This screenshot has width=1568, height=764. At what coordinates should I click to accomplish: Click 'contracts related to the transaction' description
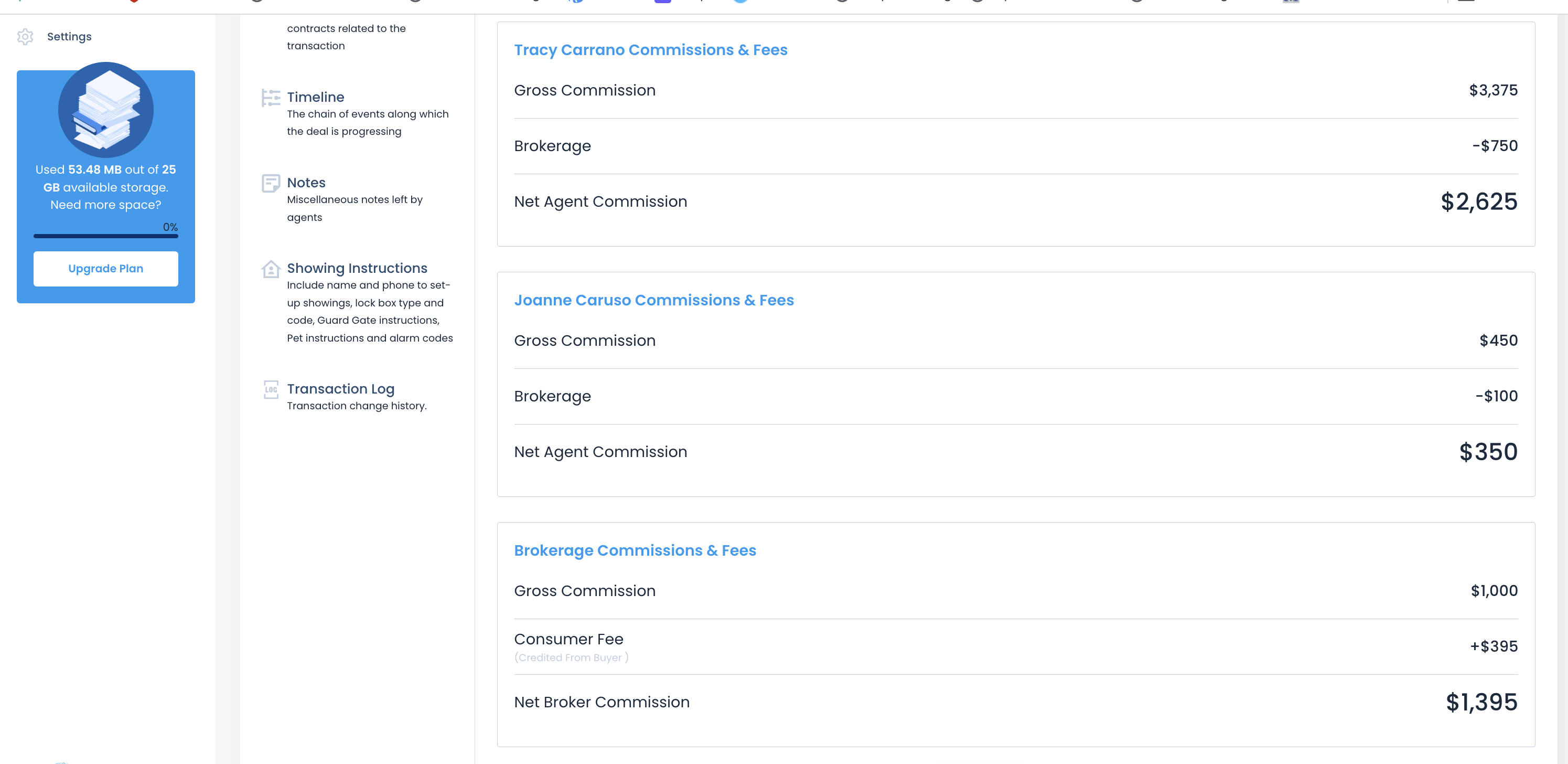[x=346, y=37]
